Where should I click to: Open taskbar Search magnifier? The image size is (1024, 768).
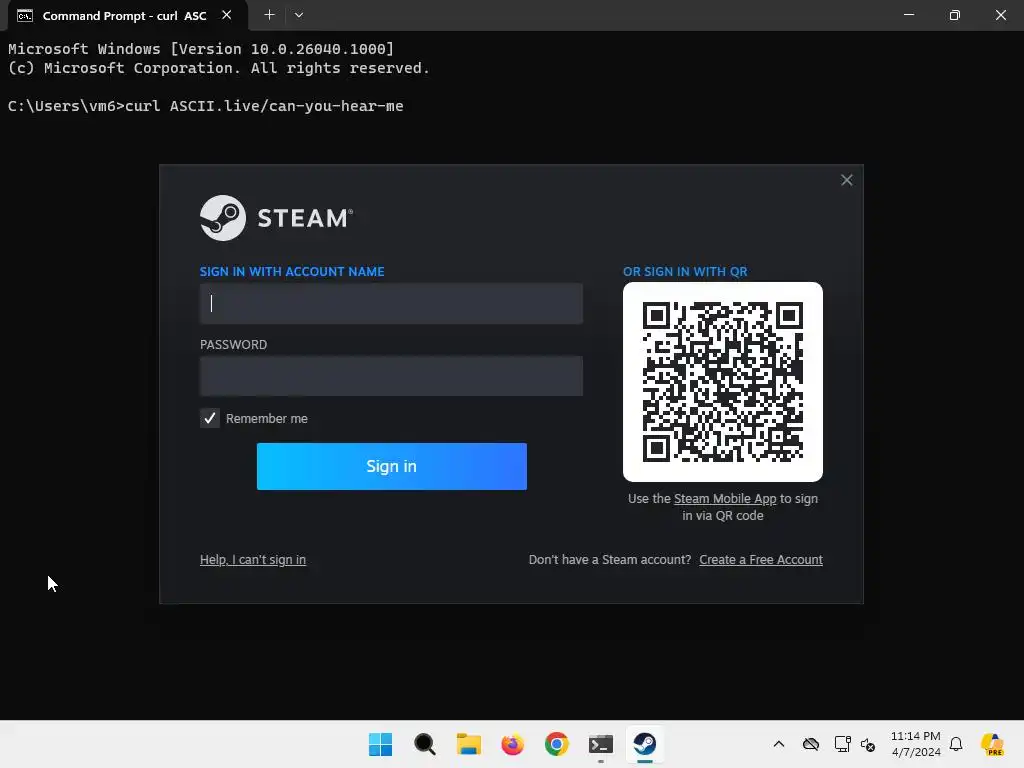[x=424, y=744]
